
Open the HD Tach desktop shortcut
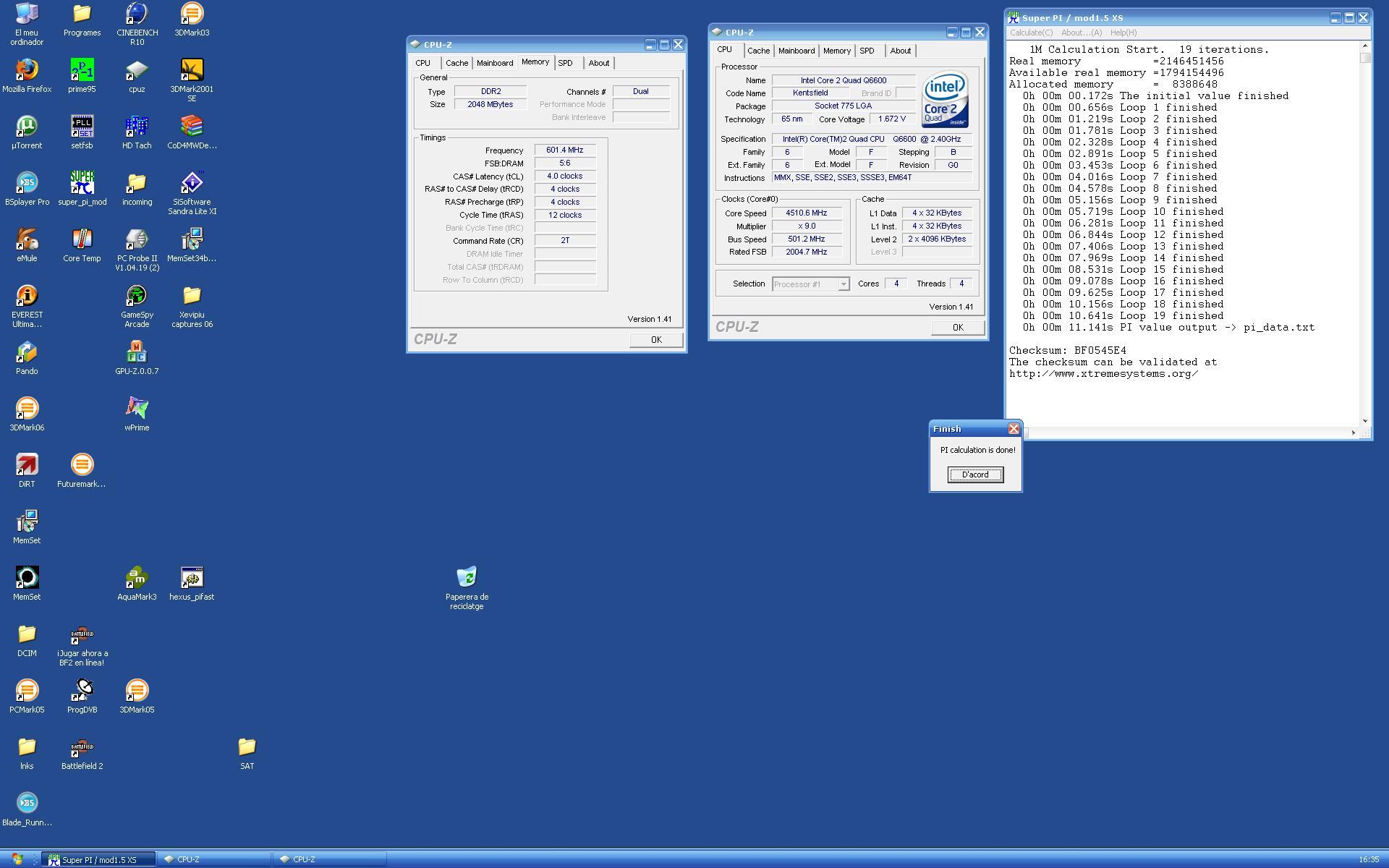point(137,127)
